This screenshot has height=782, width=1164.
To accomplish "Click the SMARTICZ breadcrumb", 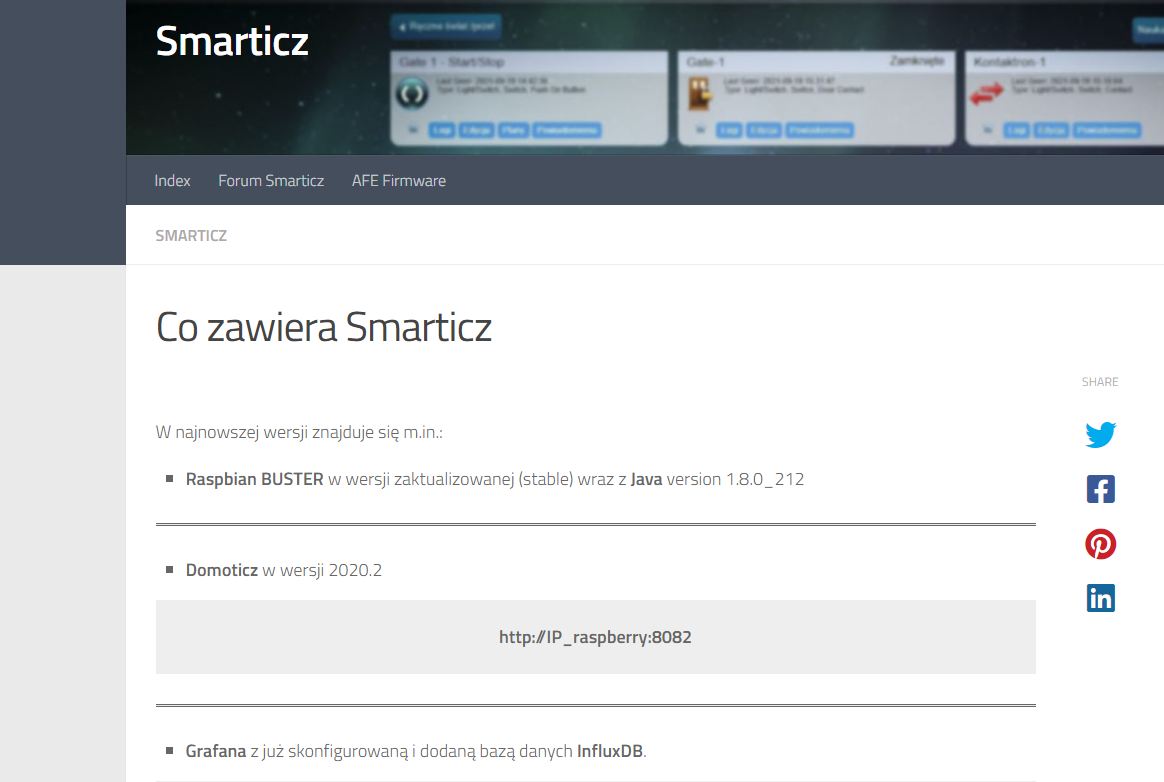I will pyautogui.click(x=191, y=235).
